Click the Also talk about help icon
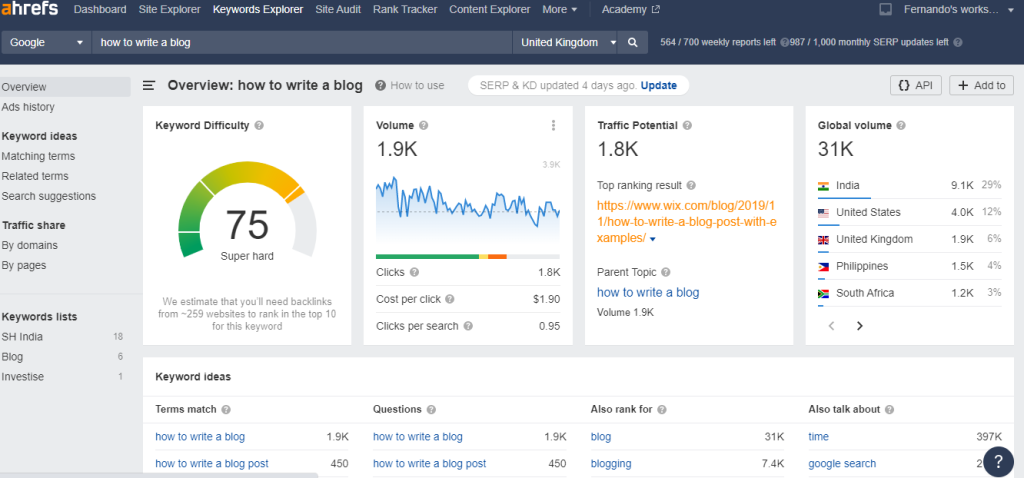The width and height of the screenshot is (1024, 478). pos(889,409)
